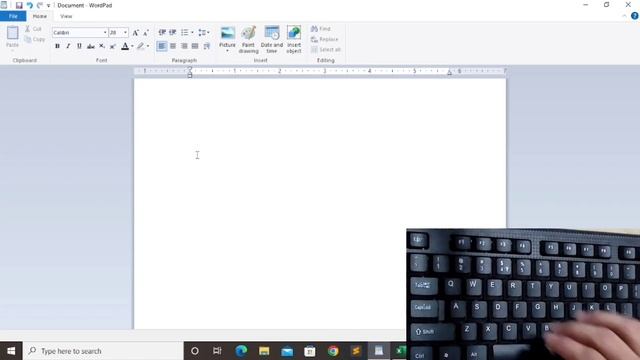This screenshot has width=640, height=360.
Task: Click the Type here to search box
Action: tap(103, 351)
